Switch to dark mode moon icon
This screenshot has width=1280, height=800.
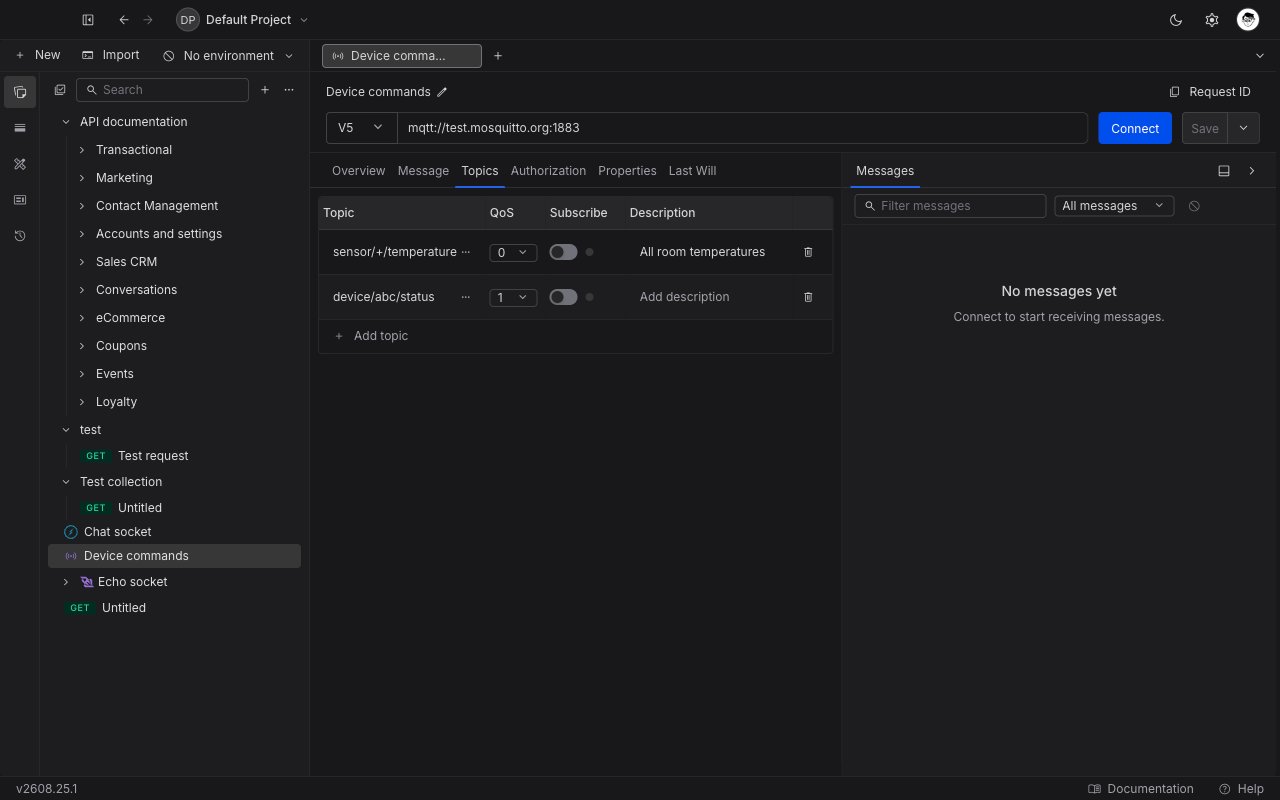pos(1176,20)
